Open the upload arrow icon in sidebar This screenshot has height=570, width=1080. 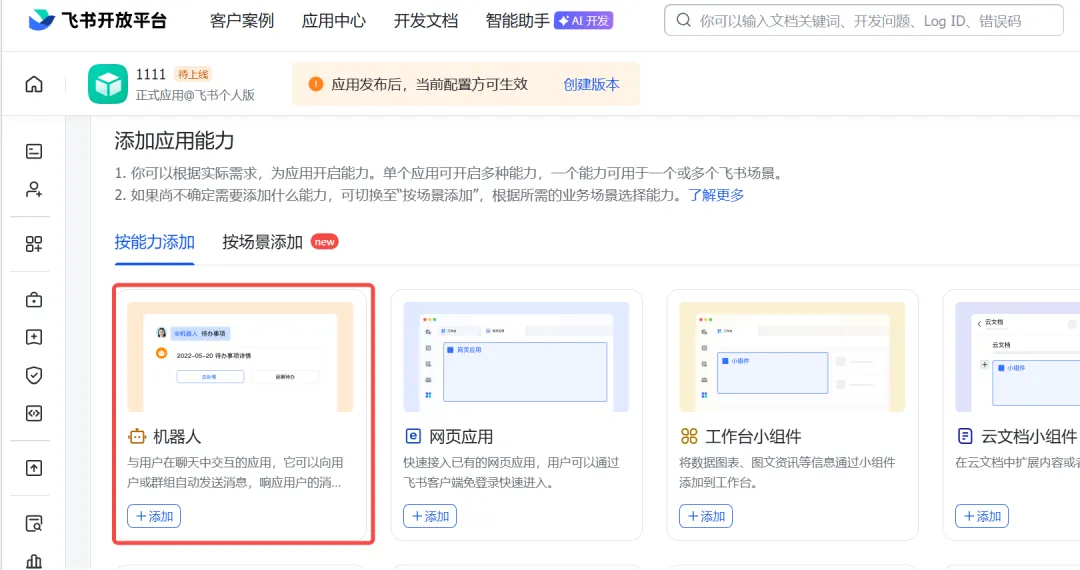[x=34, y=468]
